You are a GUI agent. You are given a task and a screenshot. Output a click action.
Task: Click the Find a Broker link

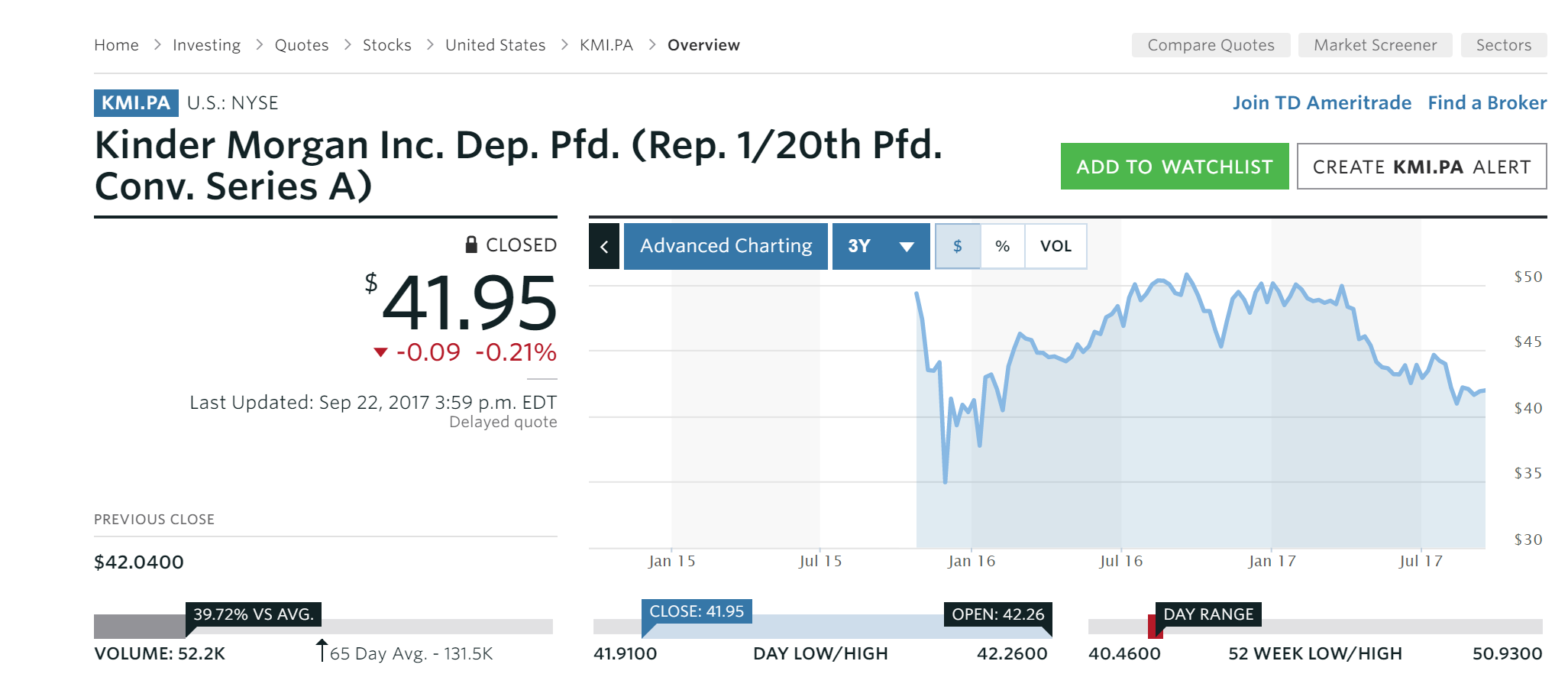click(1487, 103)
